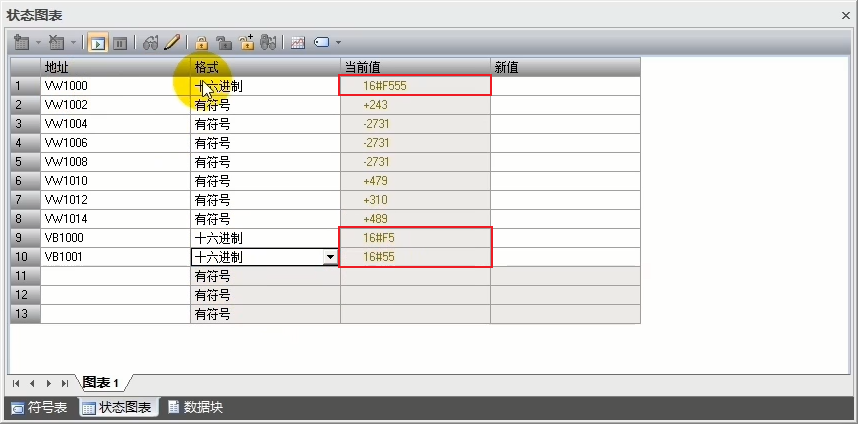Select the VW1010 address cell

click(x=115, y=181)
